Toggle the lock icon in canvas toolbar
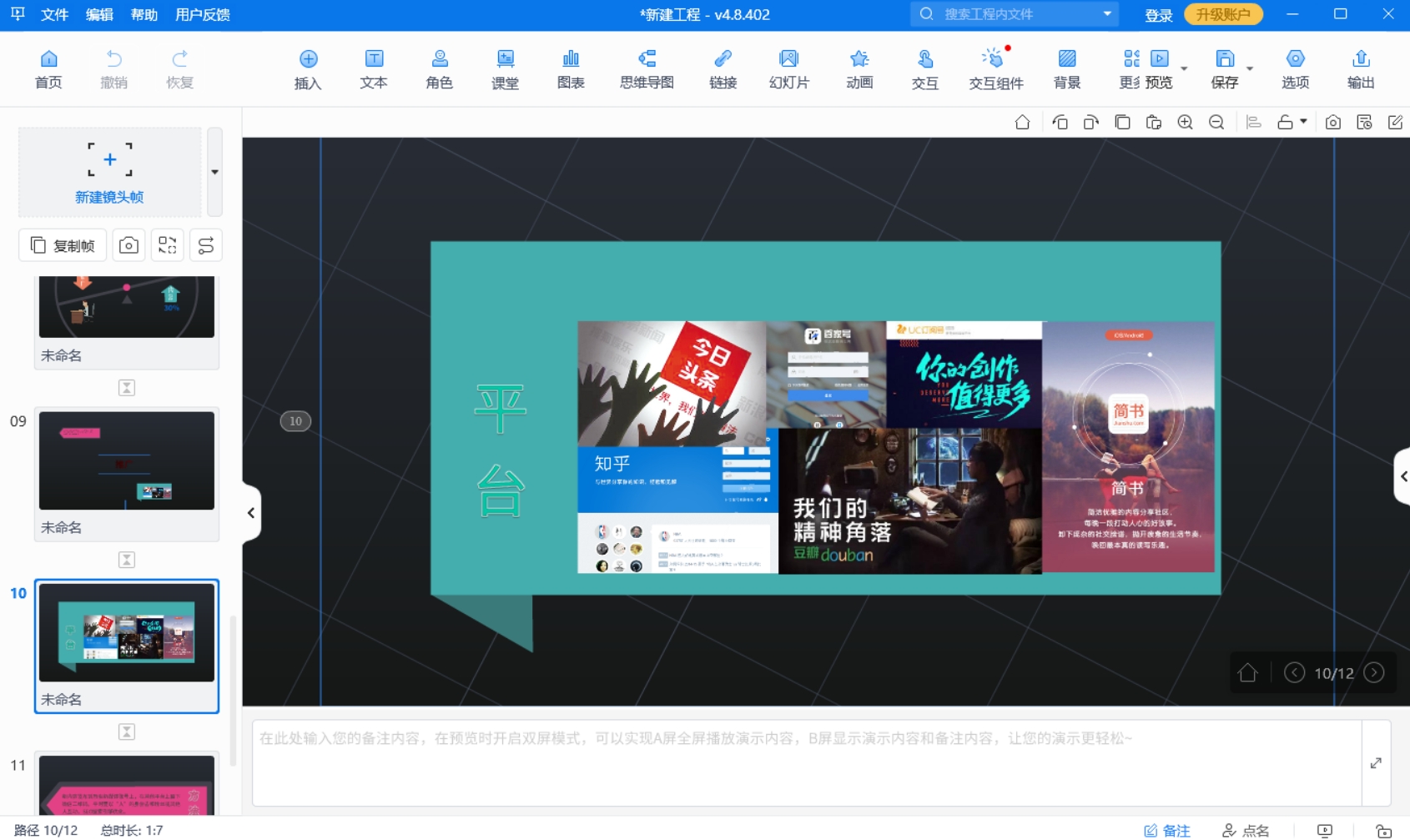The width and height of the screenshot is (1410, 840). tap(1285, 123)
